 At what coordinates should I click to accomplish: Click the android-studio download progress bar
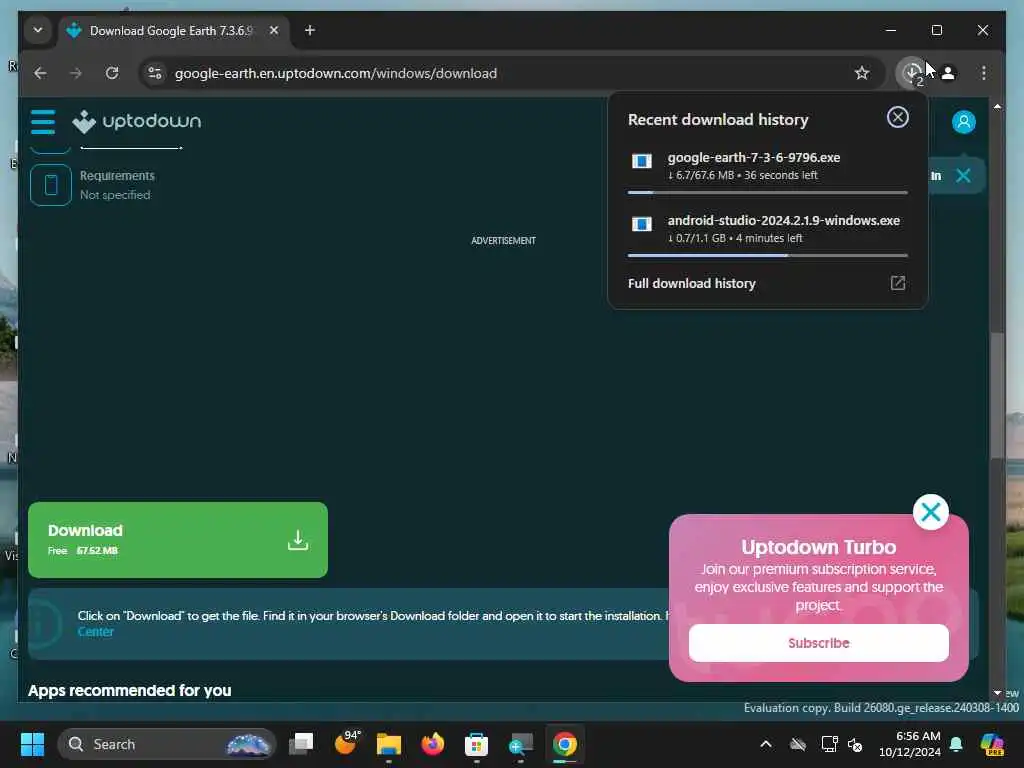767,255
